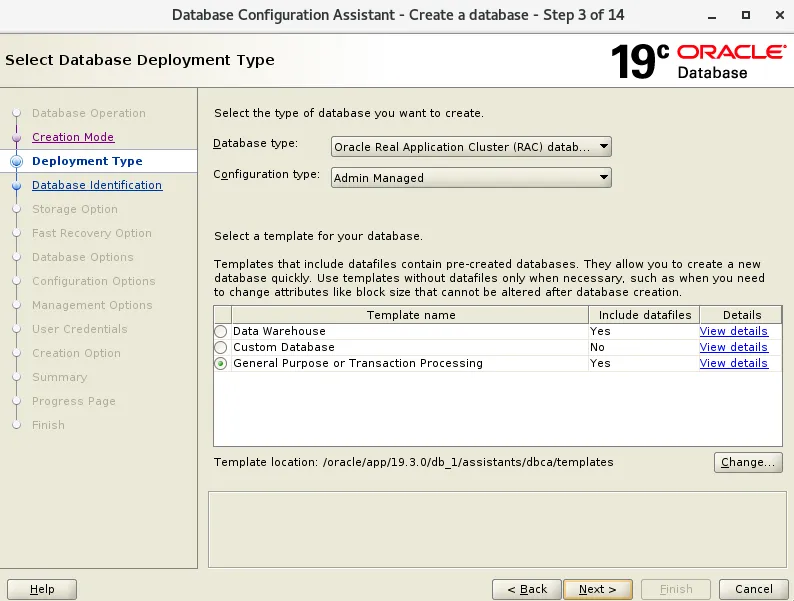This screenshot has width=794, height=601.
Task: Click the Database Operation step label
Action: click(x=89, y=113)
